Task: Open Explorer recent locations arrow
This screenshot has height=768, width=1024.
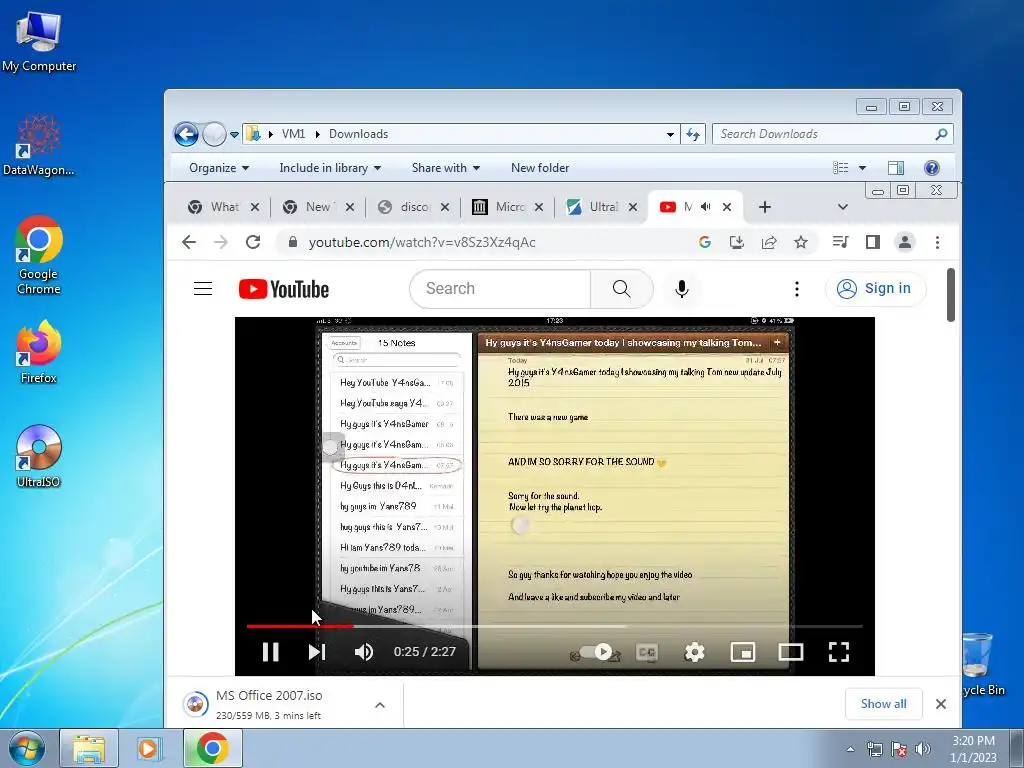Action: 234,135
